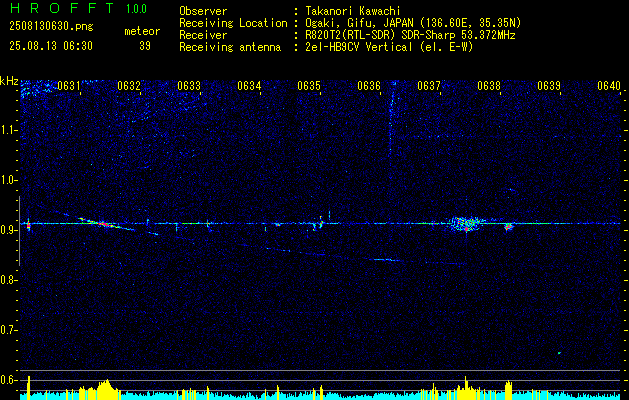Click the slanted echo streak after 0631
The image size is (629, 400).
tap(106, 224)
